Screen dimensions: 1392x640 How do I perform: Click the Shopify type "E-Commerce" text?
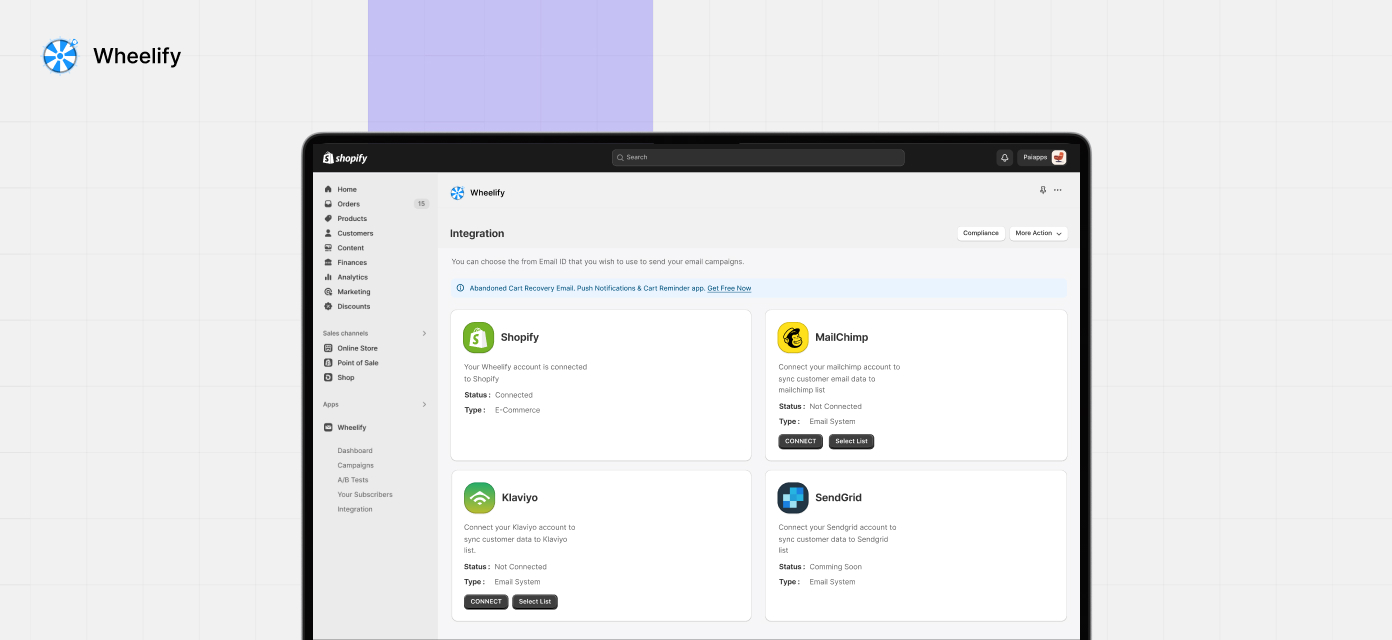tap(517, 410)
